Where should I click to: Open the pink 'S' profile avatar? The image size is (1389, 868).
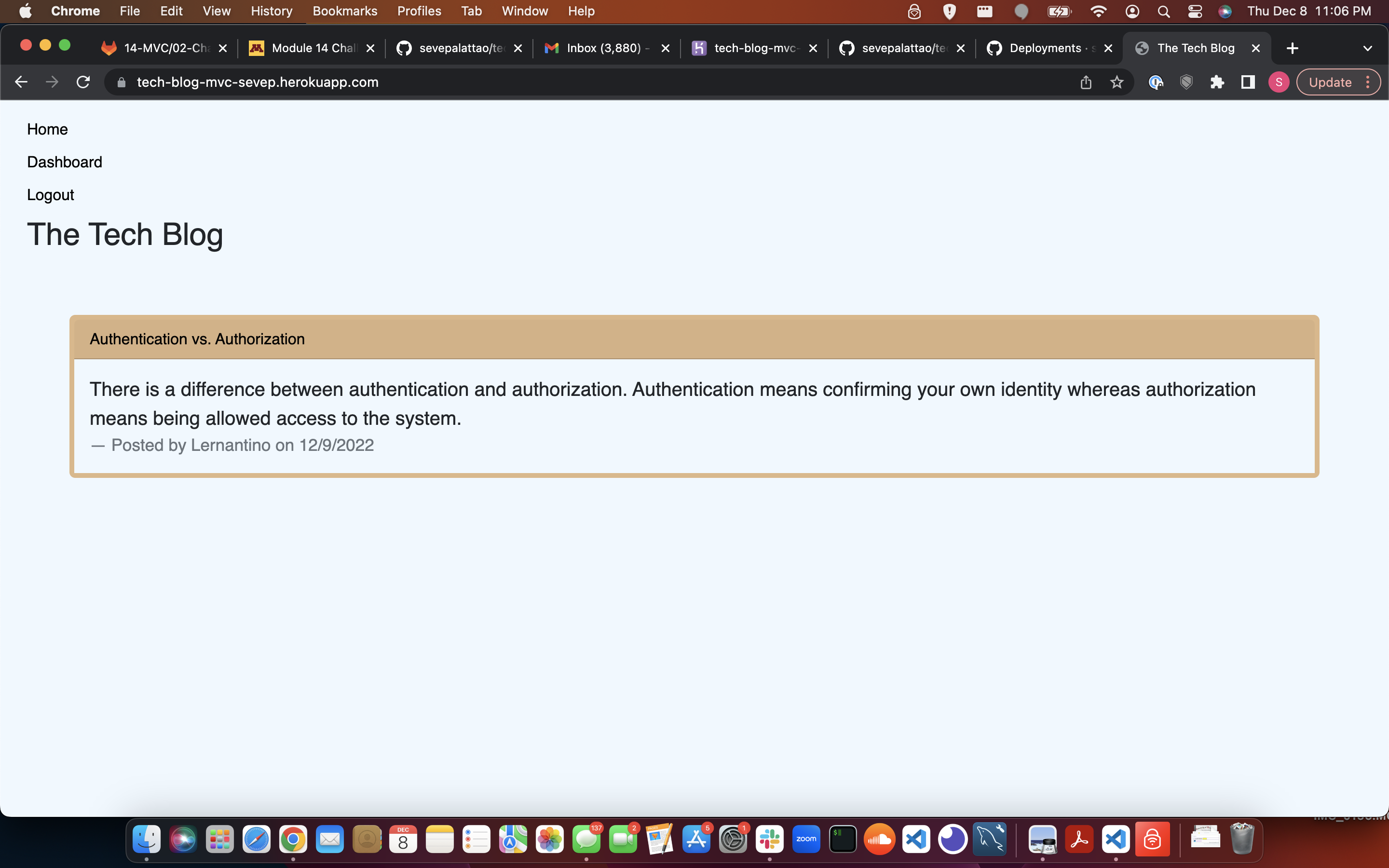point(1279,82)
